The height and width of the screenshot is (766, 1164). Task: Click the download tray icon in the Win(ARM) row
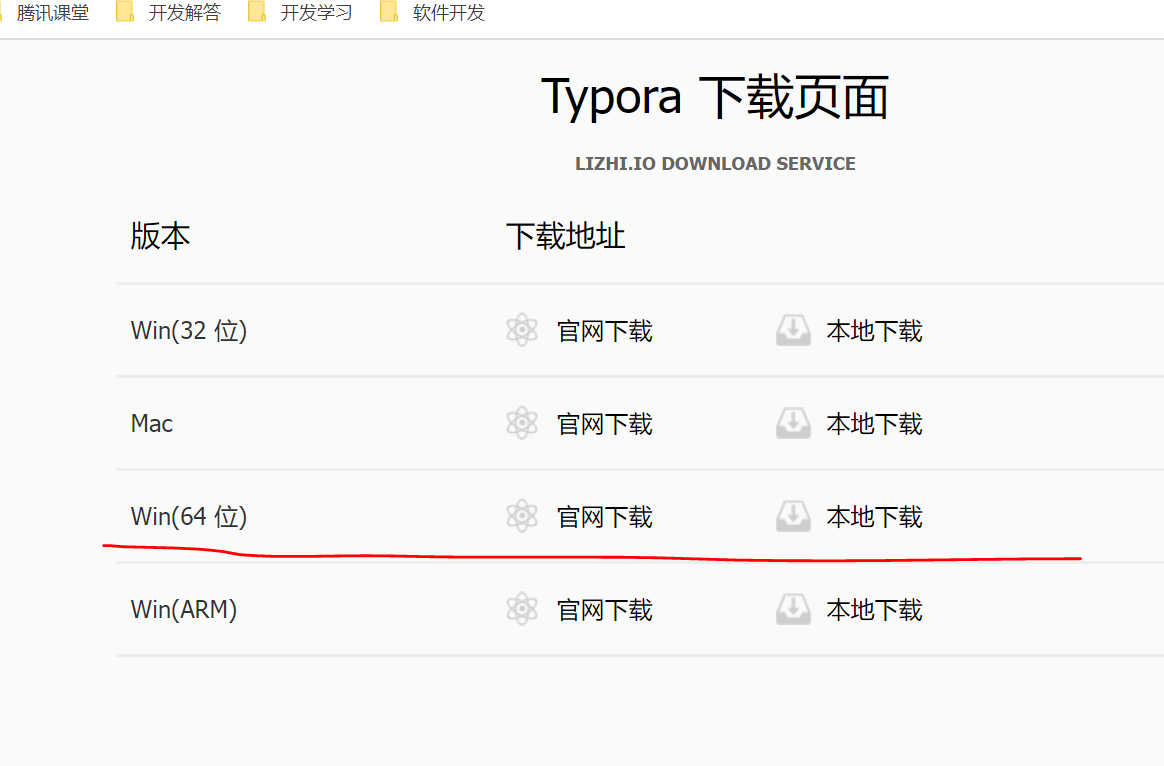tap(793, 609)
